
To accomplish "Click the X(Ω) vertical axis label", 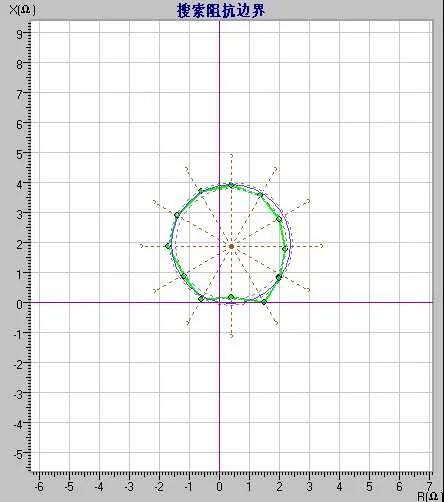I will 22,9.
